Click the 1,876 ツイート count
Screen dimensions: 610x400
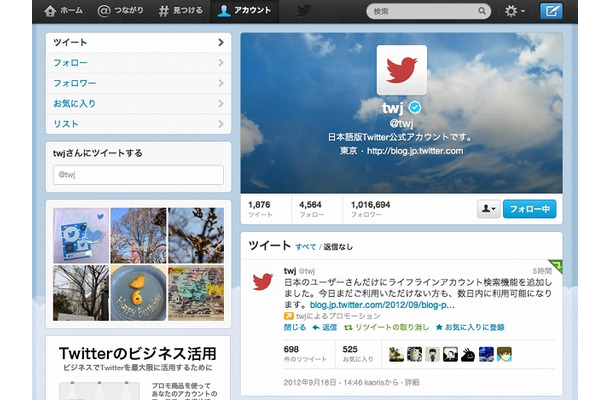(260, 209)
